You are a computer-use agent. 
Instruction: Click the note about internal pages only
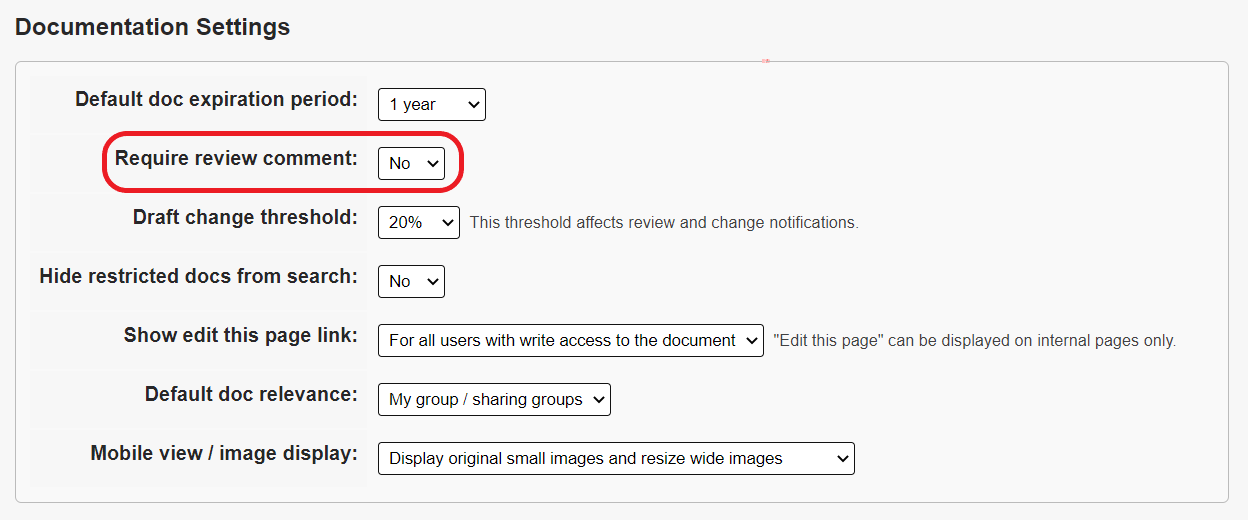pyautogui.click(x=975, y=341)
